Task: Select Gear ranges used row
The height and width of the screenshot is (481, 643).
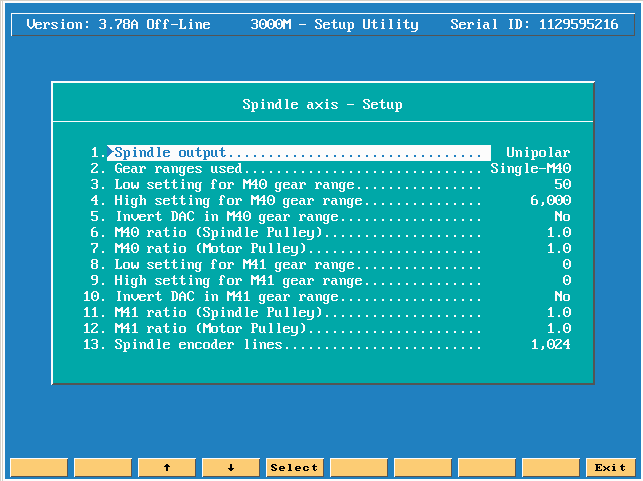Action: 327,169
